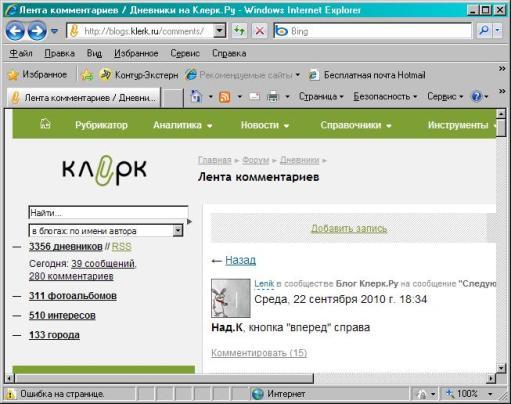Follow the Добавить запись link

coord(349,228)
